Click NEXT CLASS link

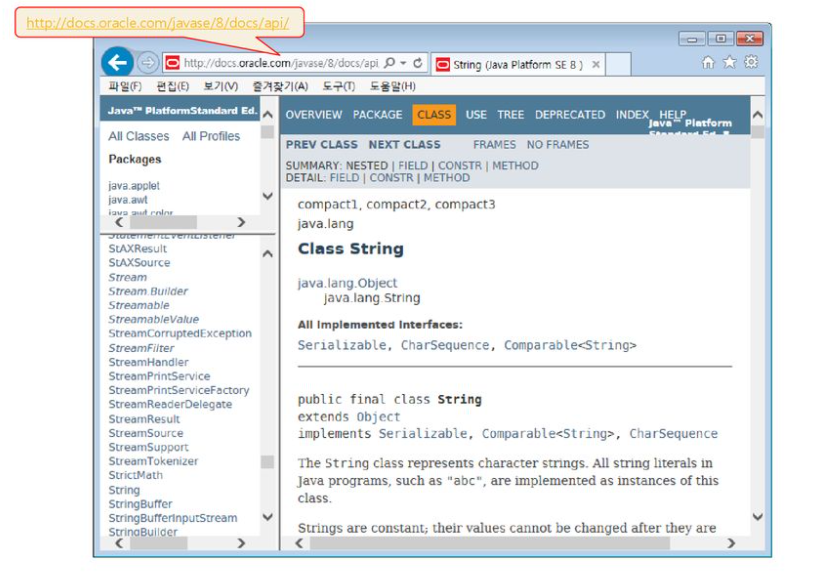coord(404,145)
